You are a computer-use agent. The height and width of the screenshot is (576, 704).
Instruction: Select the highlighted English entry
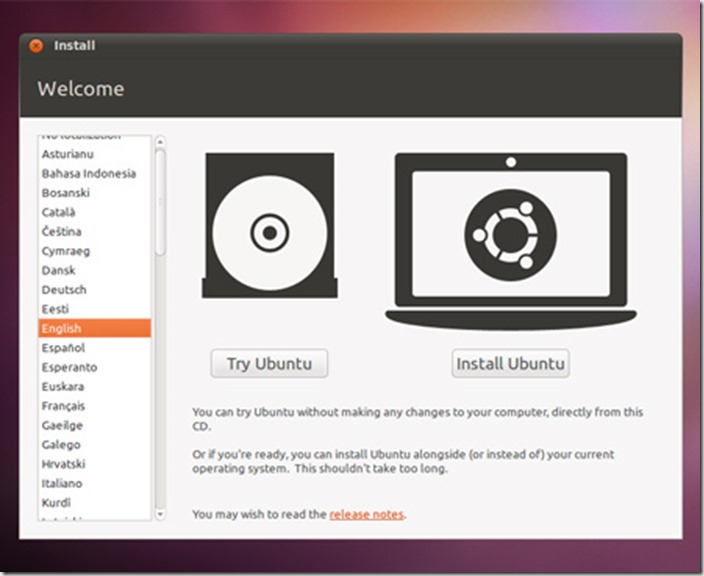point(95,328)
